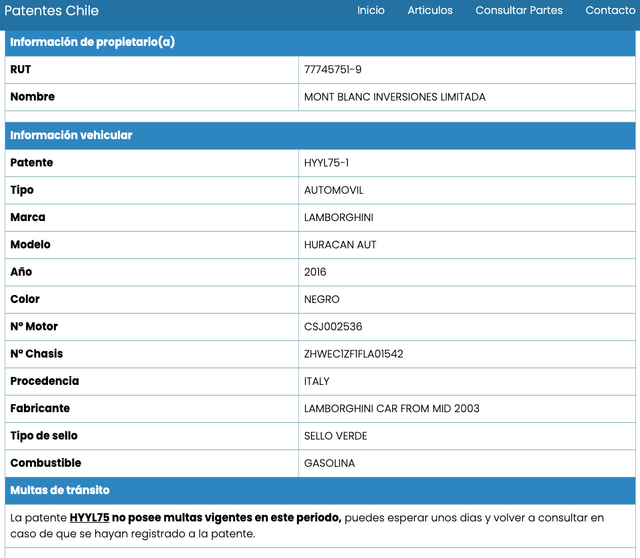The height and width of the screenshot is (558, 640).
Task: Follow the underlined HYYL75 link in the fines notice
Action: click(89, 518)
